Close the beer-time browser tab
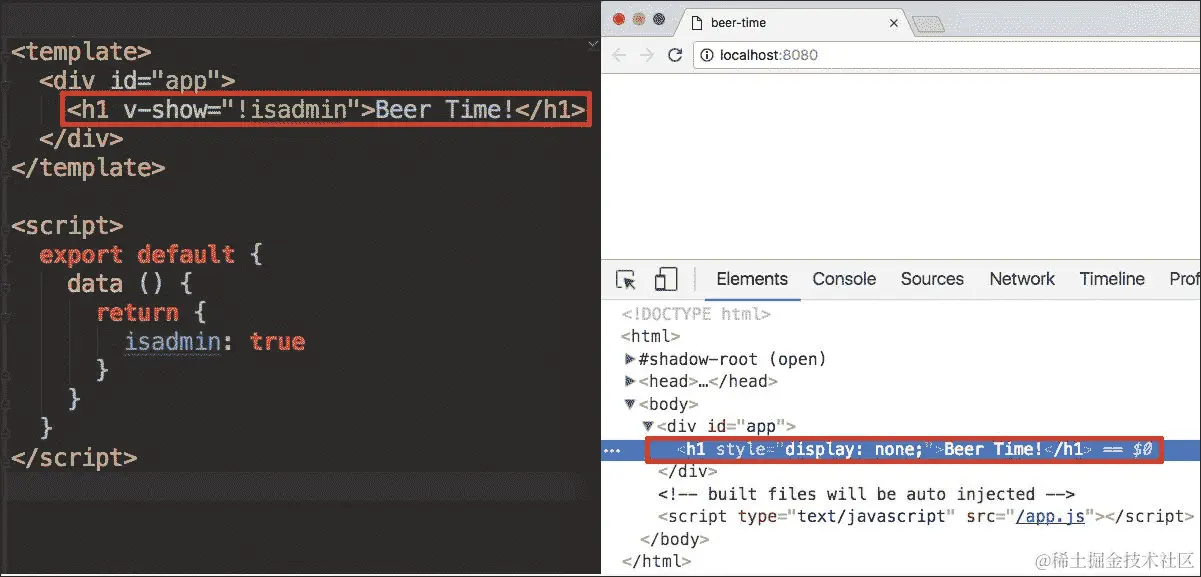The width and height of the screenshot is (1201, 577). point(893,23)
